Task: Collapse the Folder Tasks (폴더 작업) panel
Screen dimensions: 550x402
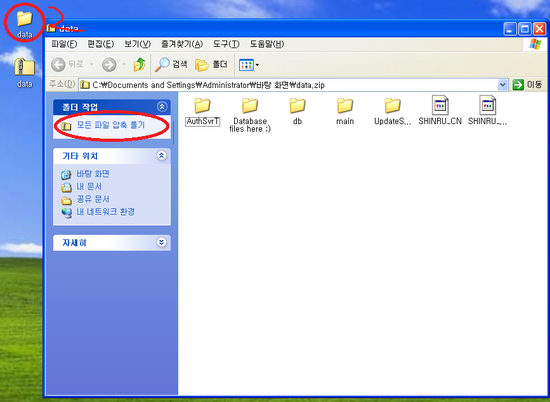Action: pos(162,107)
